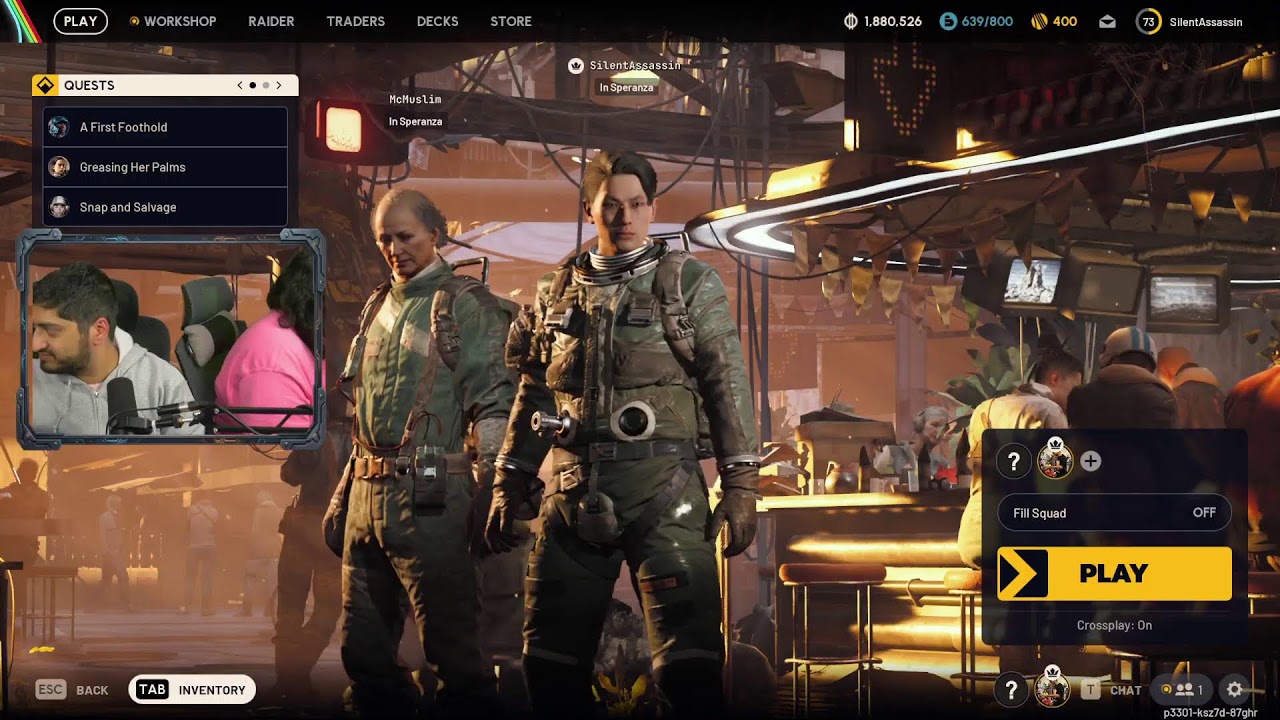Image resolution: width=1280 pixels, height=720 pixels.
Task: Add a squad member with plus icon
Action: (1091, 461)
